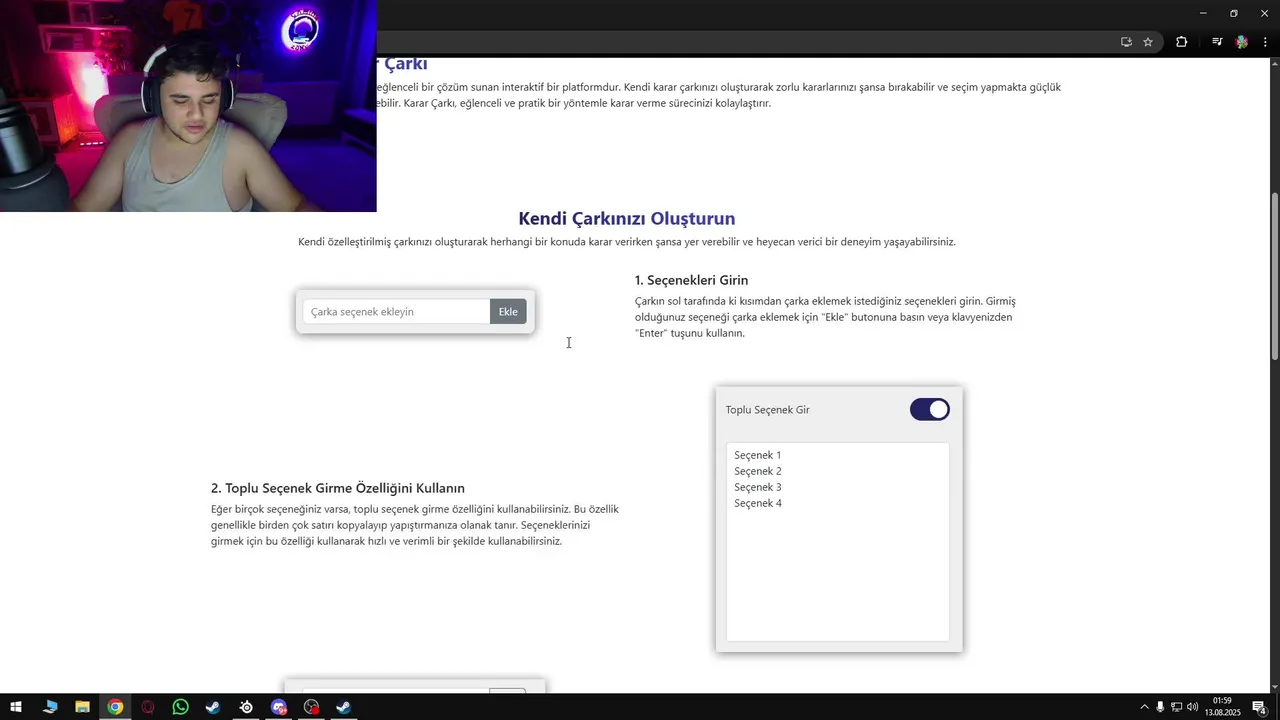Open the clock showing 01:59
1280x720 pixels.
(1222, 707)
